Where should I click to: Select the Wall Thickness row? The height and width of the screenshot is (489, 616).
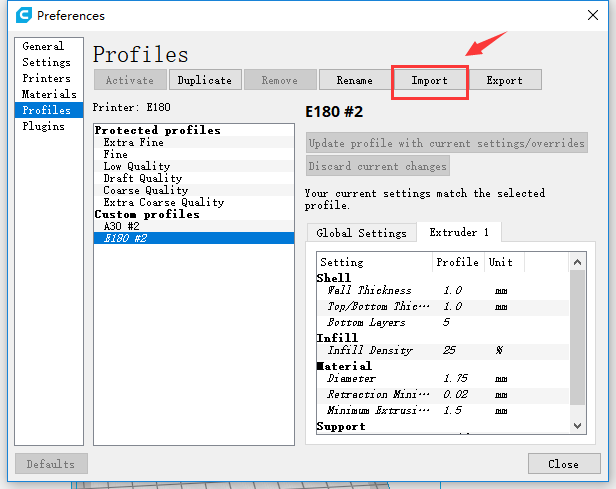[443, 291]
